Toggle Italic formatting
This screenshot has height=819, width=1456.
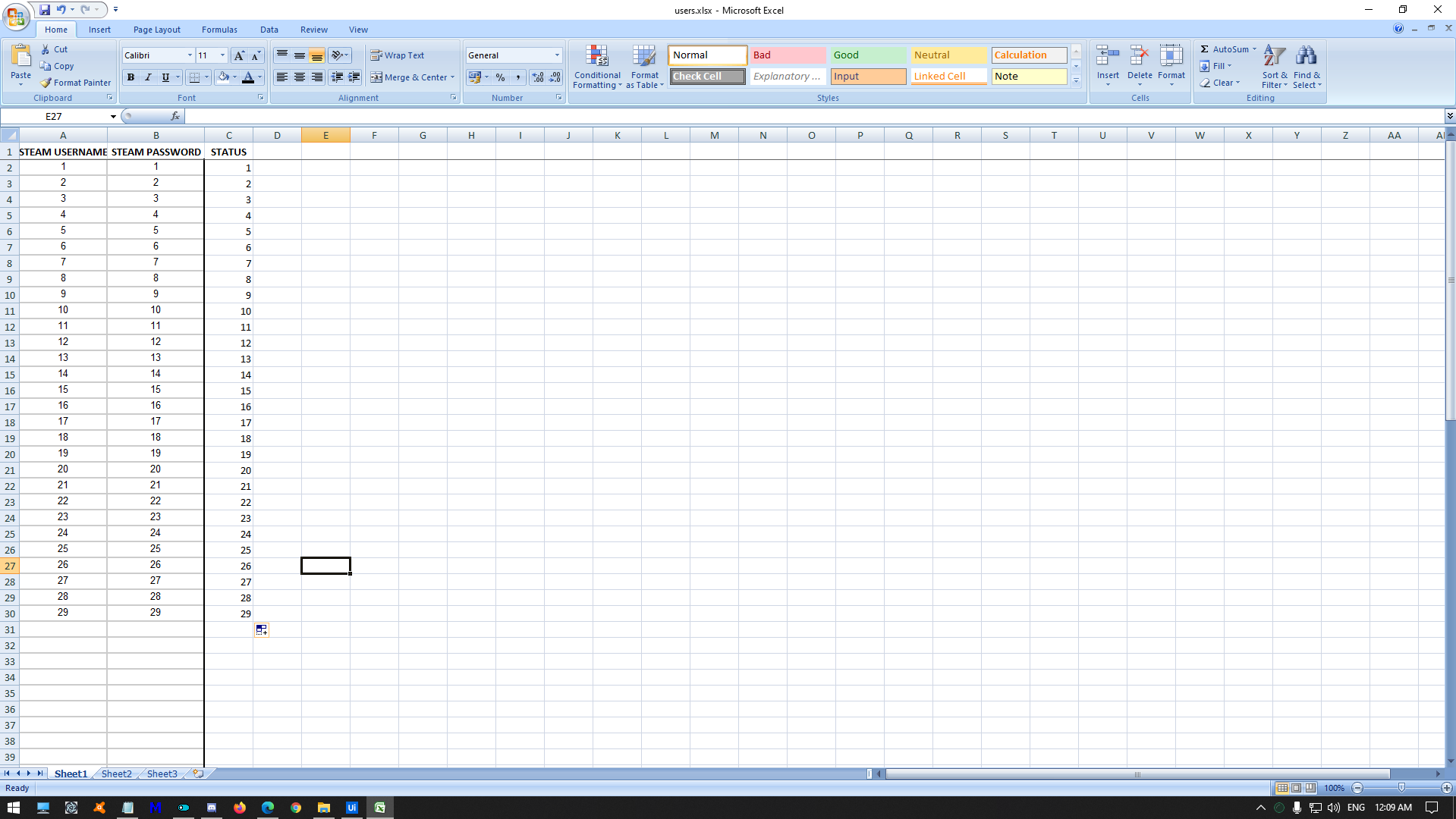click(148, 77)
